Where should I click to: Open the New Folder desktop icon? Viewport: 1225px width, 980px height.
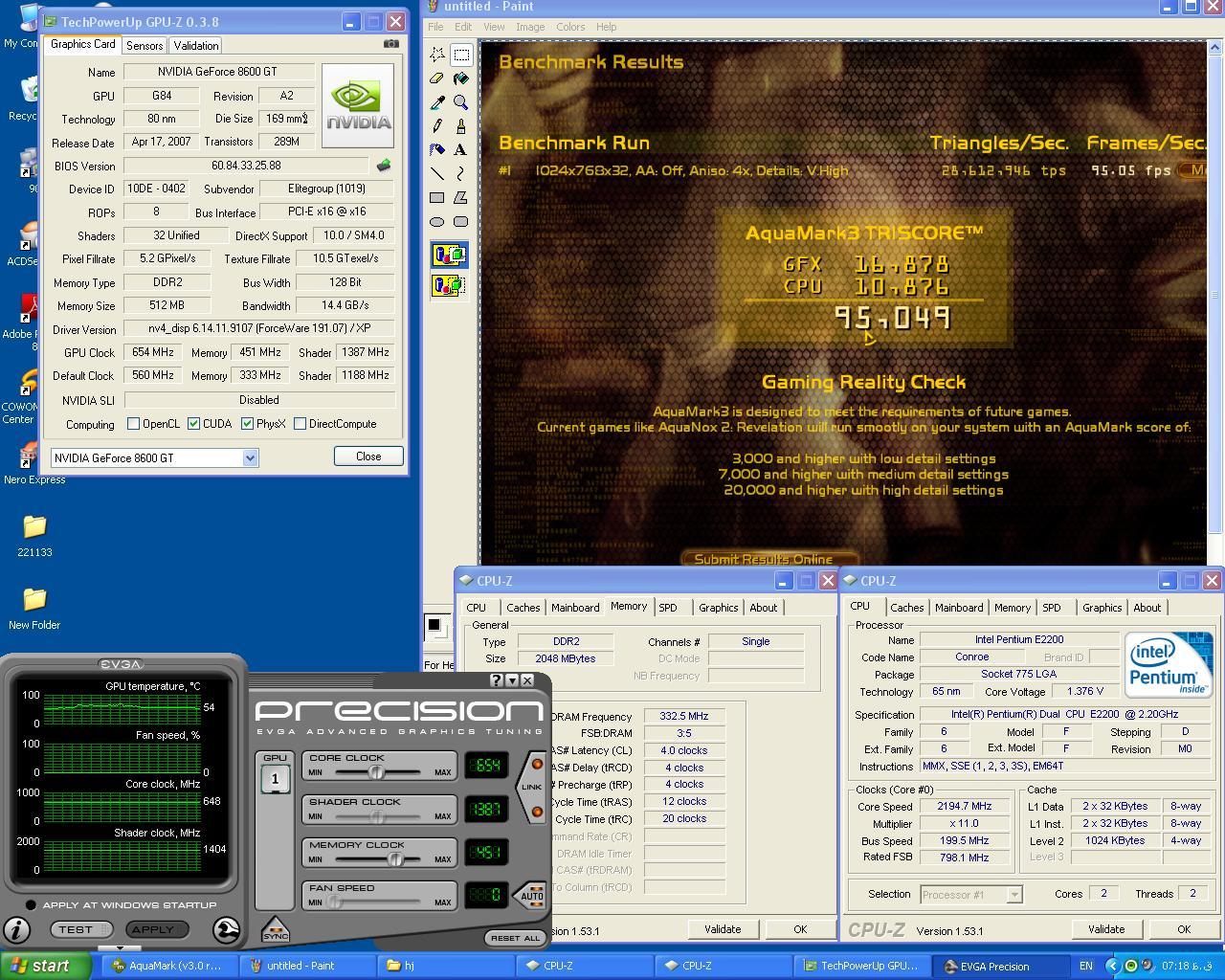tap(34, 609)
